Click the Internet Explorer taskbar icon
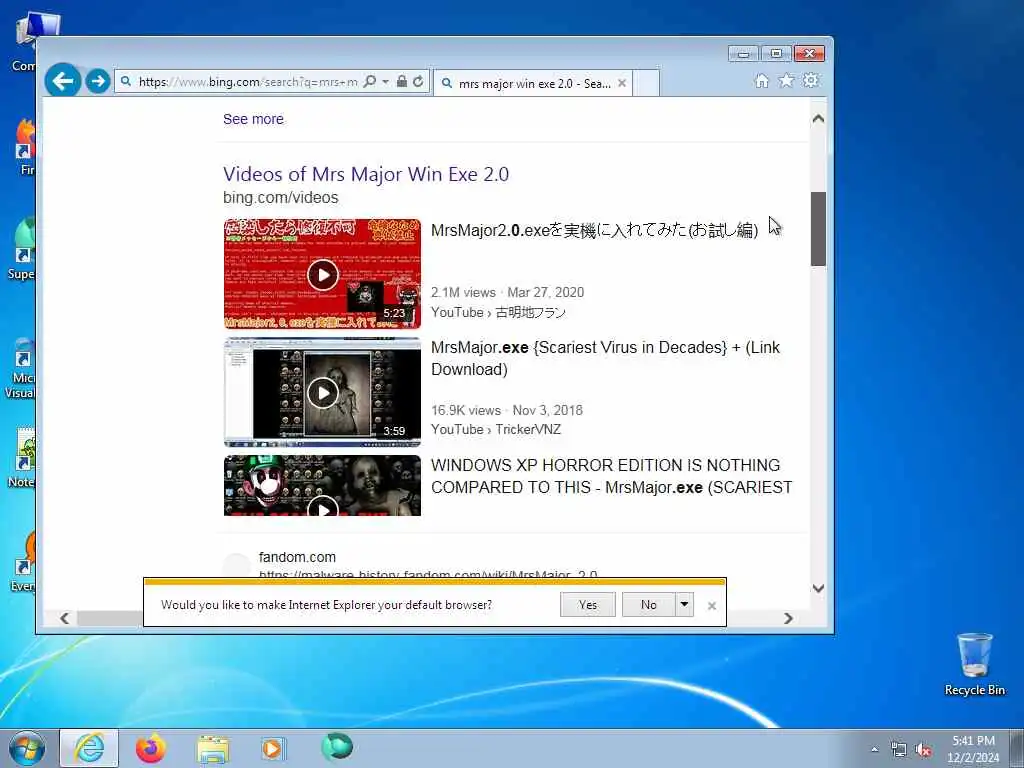 89,748
